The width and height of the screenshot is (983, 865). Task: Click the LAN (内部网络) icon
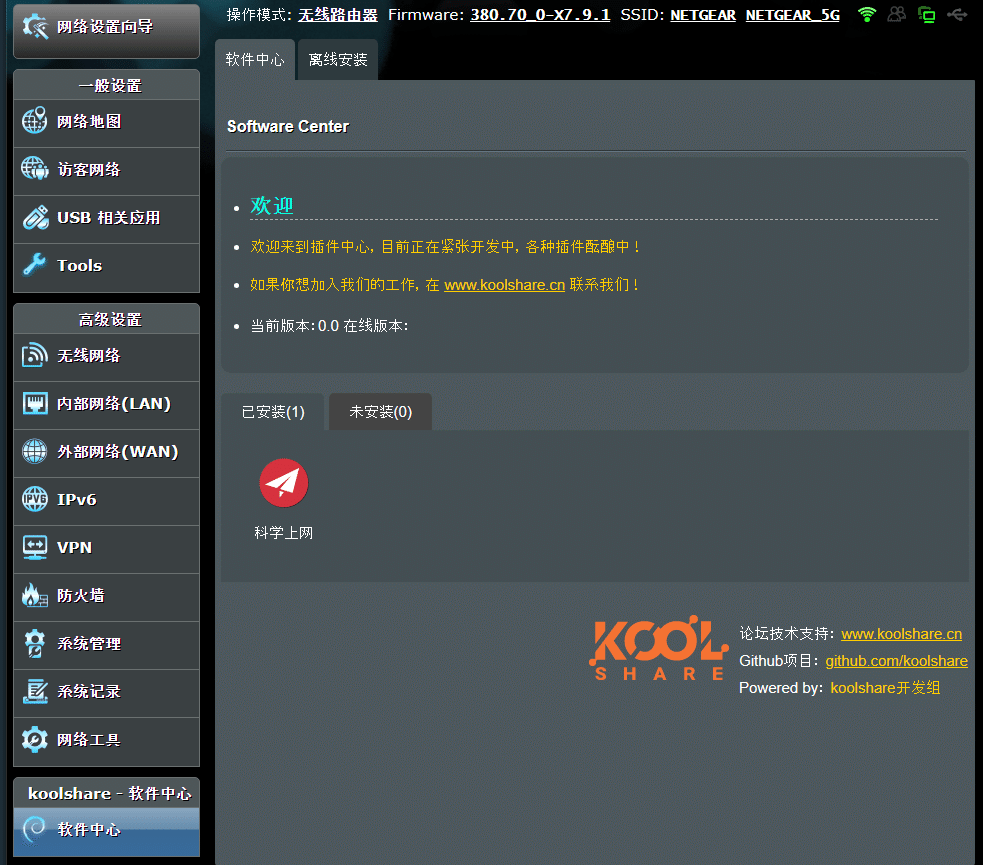pos(35,403)
